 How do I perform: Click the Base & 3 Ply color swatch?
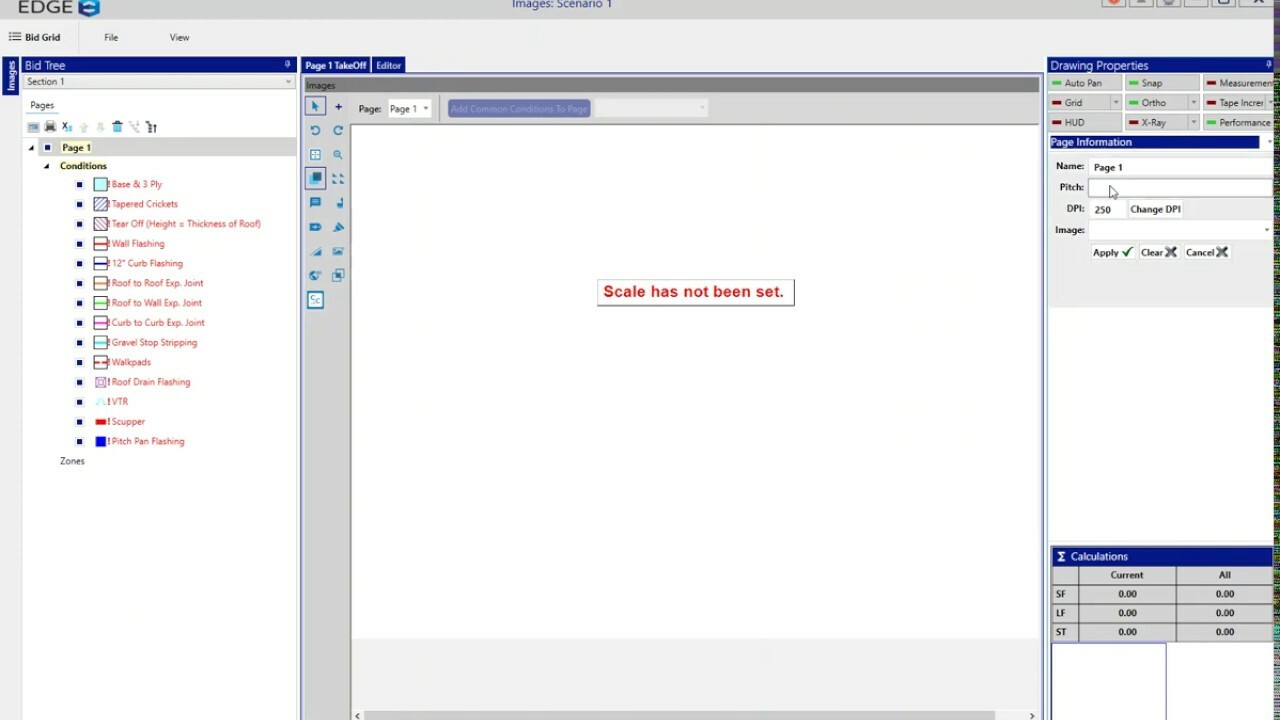(x=100, y=185)
